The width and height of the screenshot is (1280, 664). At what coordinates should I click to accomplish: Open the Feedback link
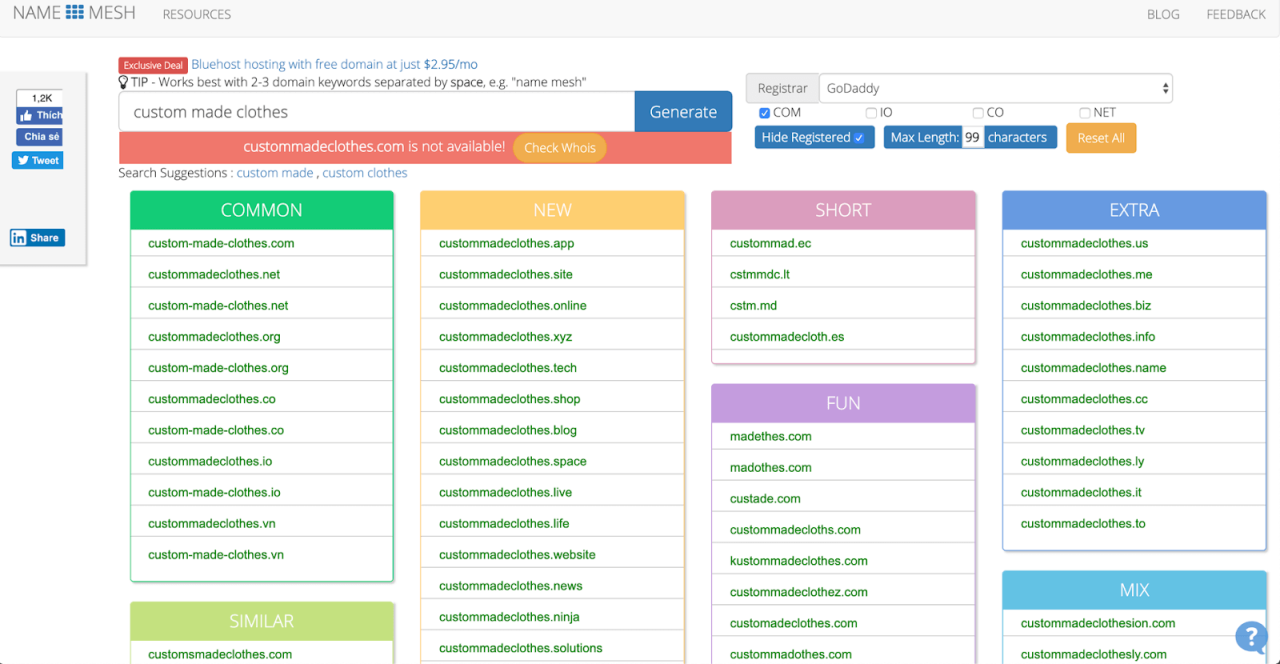(x=1236, y=14)
